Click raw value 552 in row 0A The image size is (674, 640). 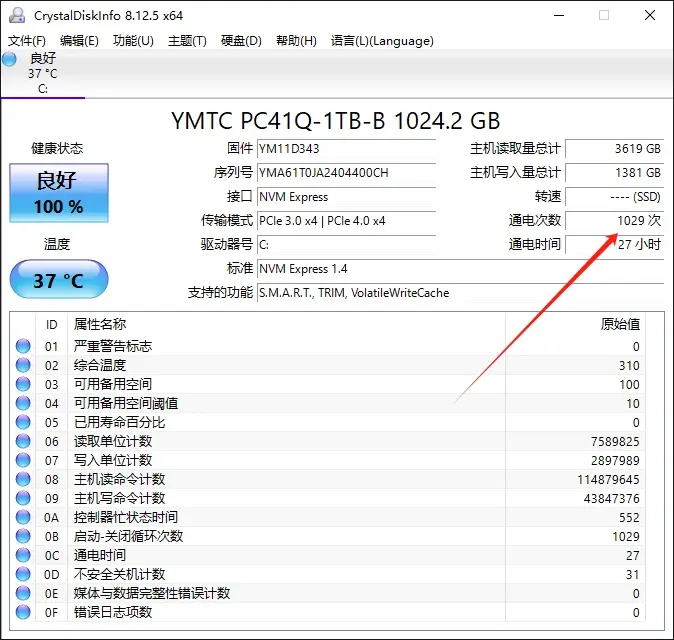click(629, 518)
